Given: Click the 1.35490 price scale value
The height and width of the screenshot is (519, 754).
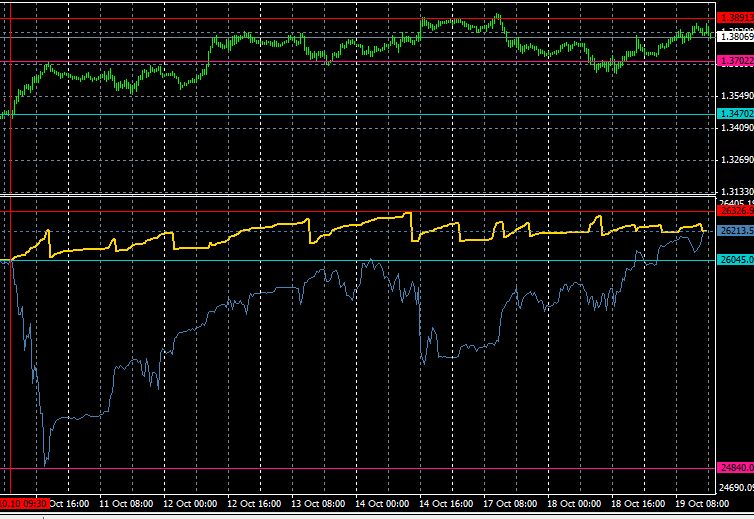Looking at the screenshot, I should click(736, 96).
